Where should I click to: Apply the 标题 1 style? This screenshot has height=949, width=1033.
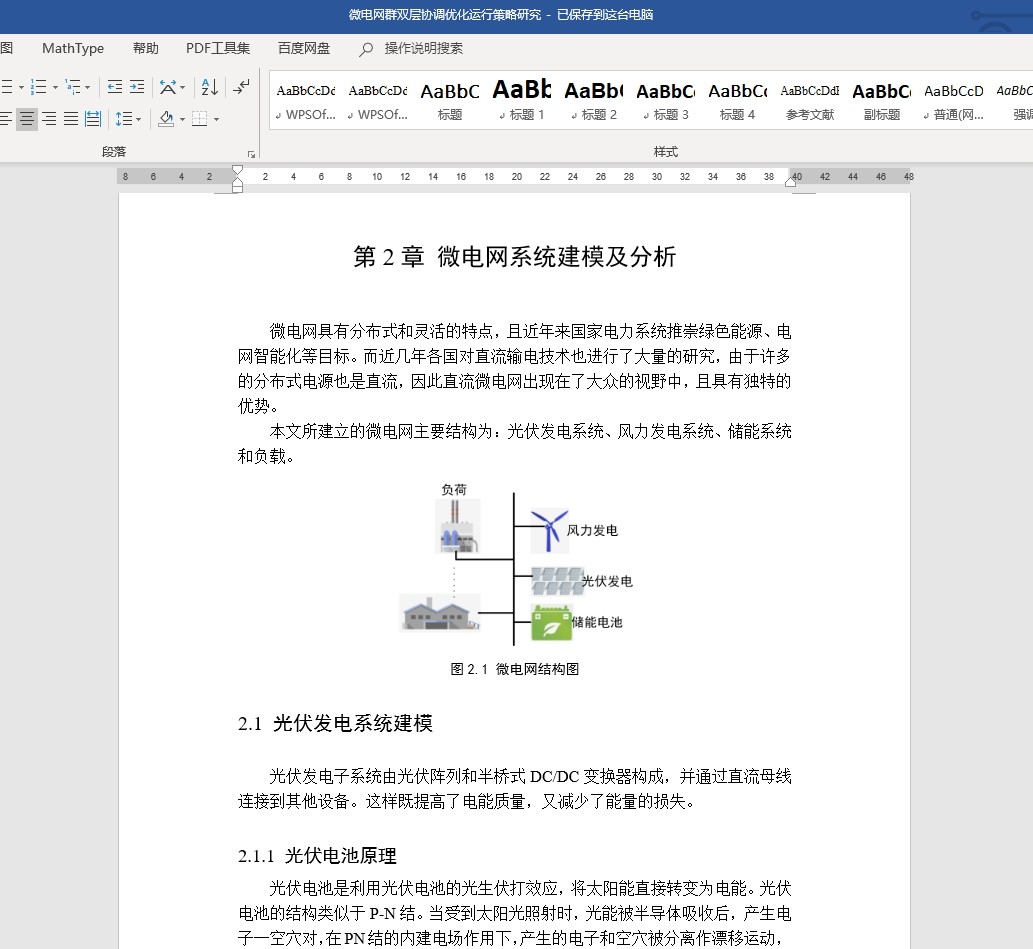point(522,101)
